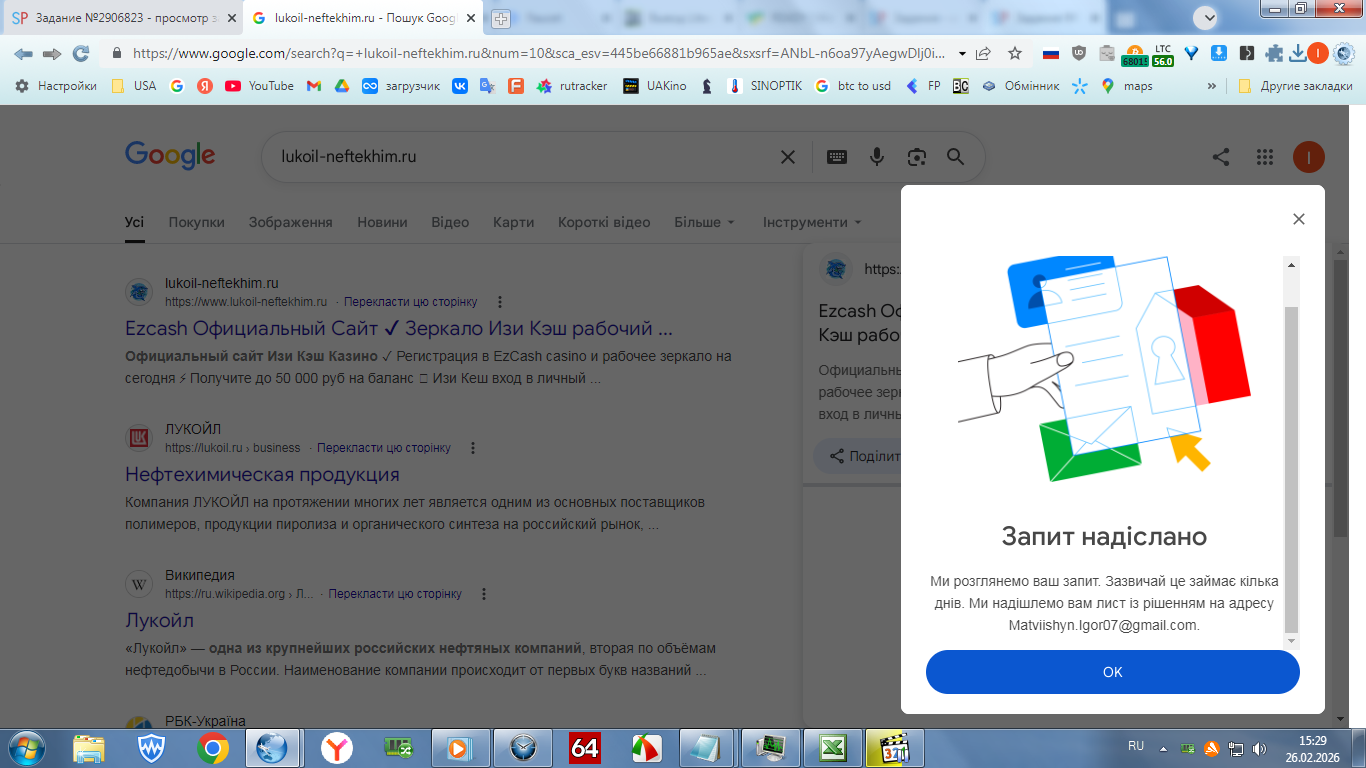Open a new tab with the plus button

click(x=501, y=19)
